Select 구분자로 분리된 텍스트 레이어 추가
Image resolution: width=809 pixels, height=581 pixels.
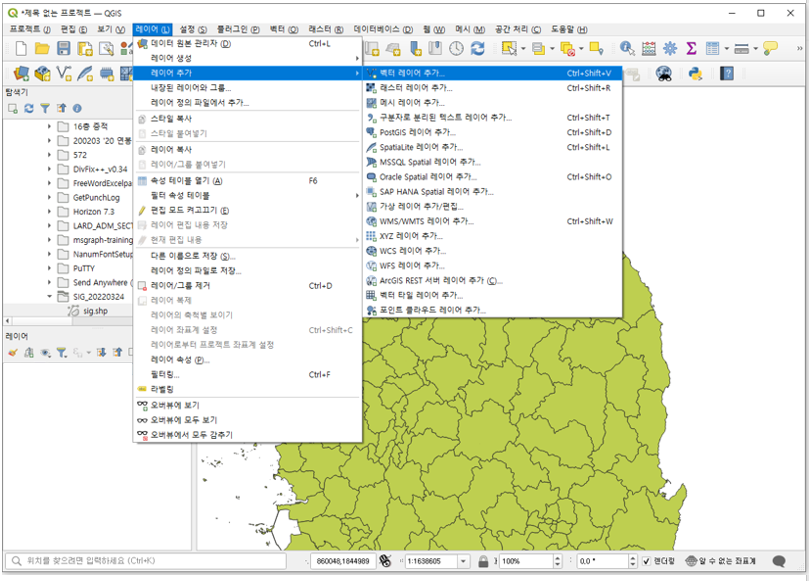(x=493, y=117)
